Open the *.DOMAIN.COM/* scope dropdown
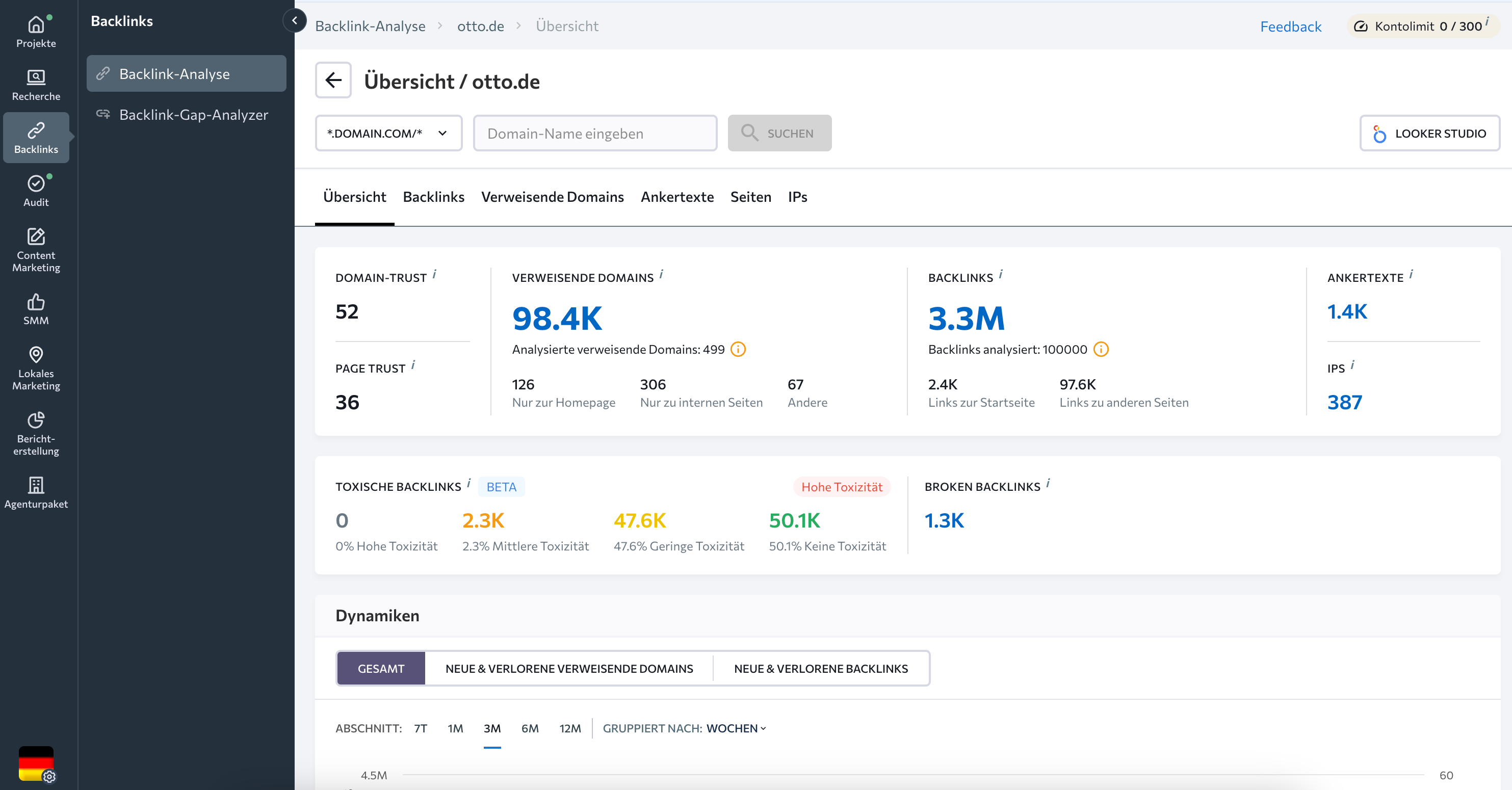The image size is (1512, 790). 388,133
